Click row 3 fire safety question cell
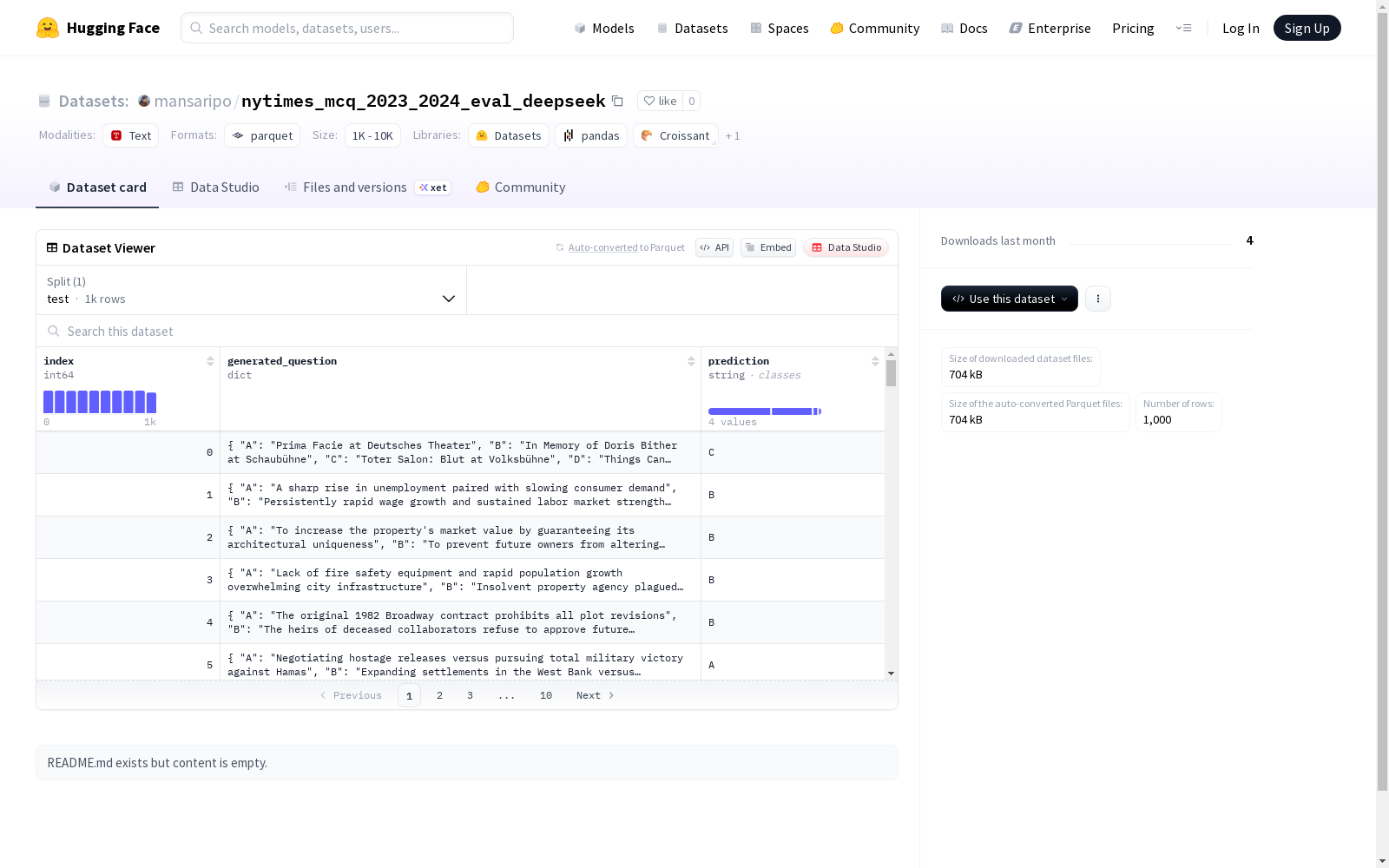This screenshot has height=868, width=1389. pos(460,580)
